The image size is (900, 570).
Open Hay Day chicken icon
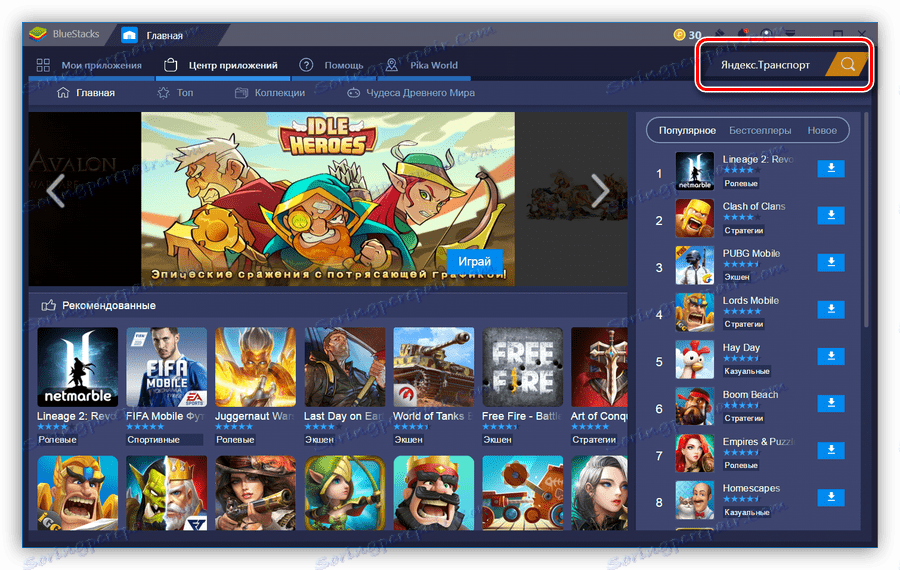click(695, 359)
